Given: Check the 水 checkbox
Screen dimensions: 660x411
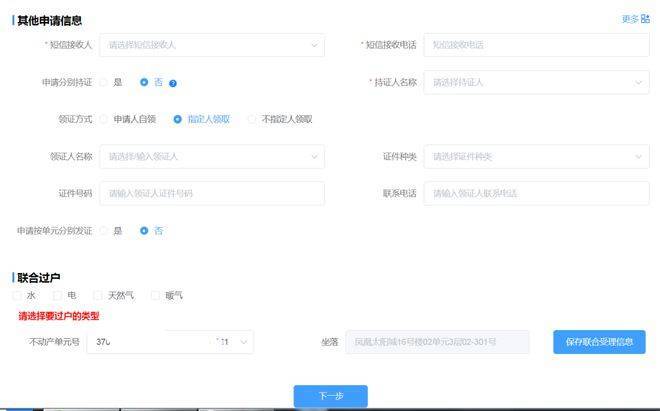Looking at the screenshot, I should pos(17,295).
